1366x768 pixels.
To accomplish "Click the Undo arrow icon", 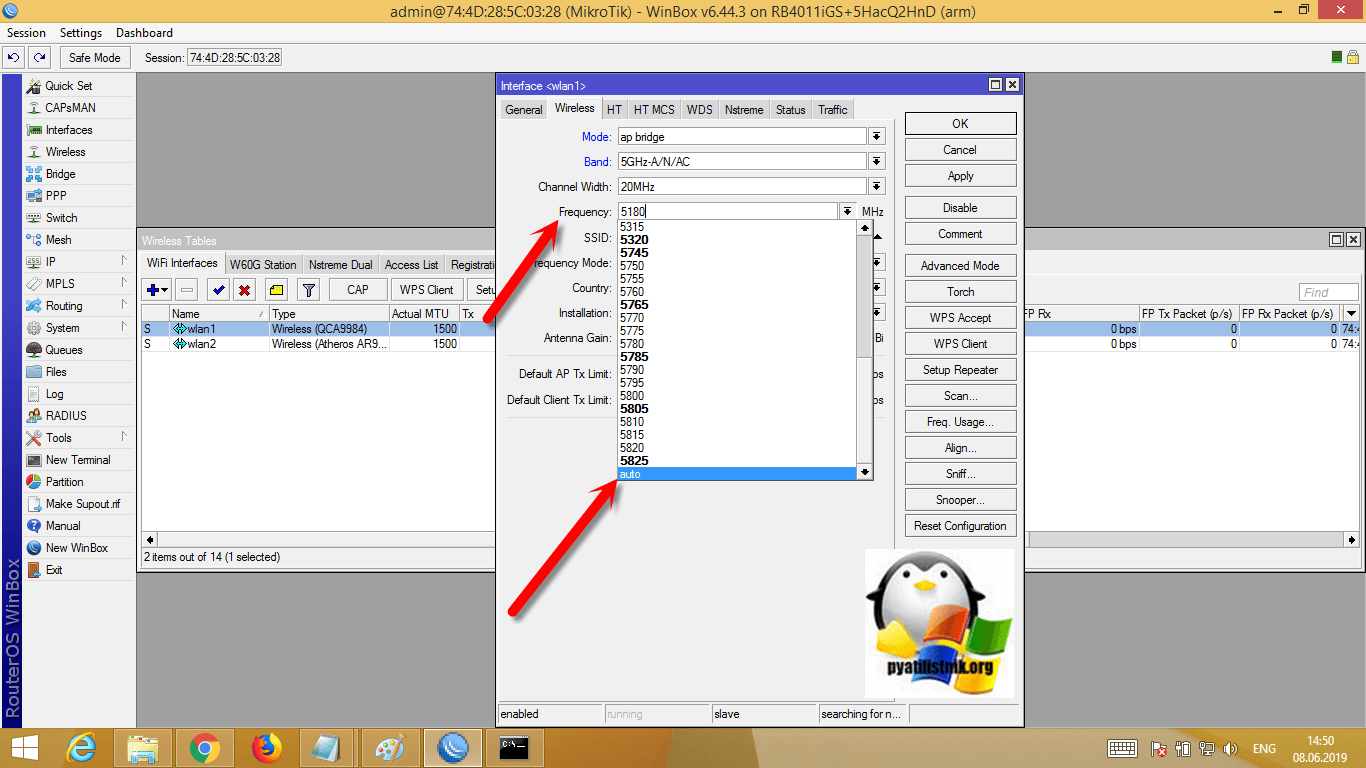I will (x=14, y=58).
